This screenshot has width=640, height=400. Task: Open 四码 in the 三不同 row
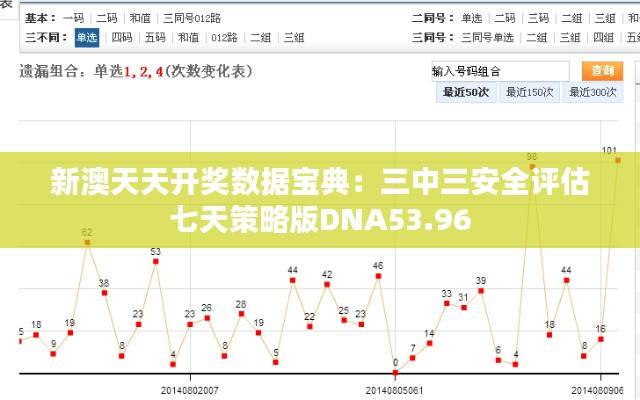tap(122, 38)
